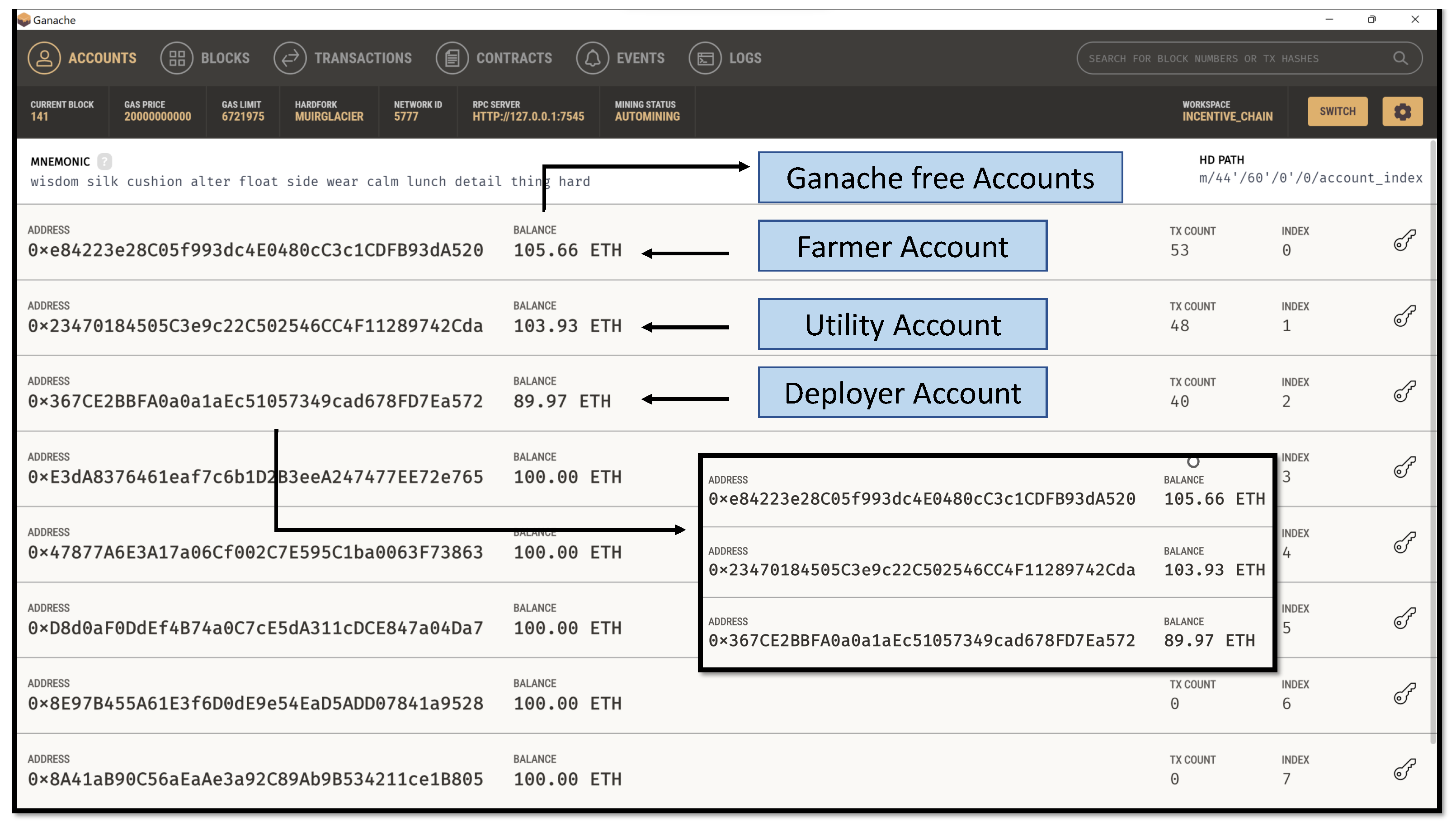Click the vertical scrollbar on right edge
1456x826 pixels.
1433,442
